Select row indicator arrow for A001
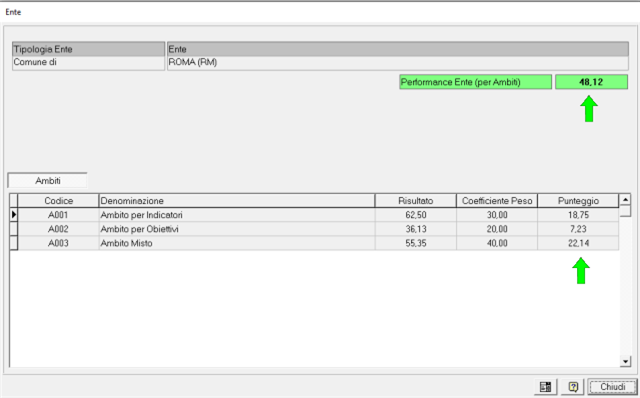The width and height of the screenshot is (640, 398). (x=14, y=215)
